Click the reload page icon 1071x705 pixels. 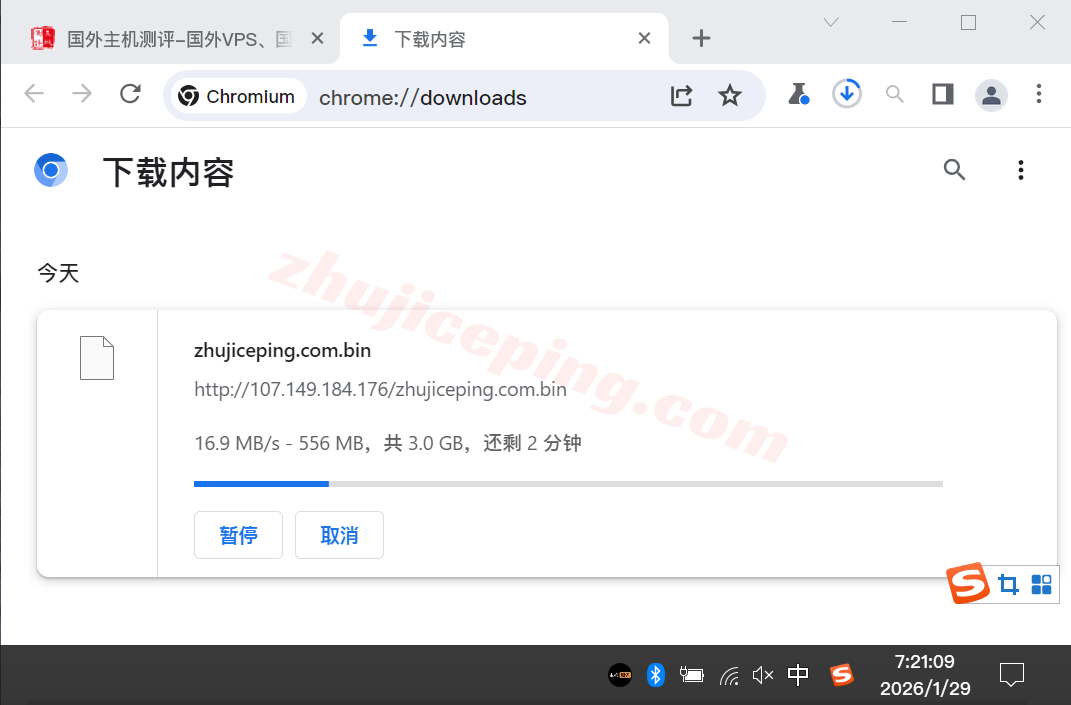[130, 93]
